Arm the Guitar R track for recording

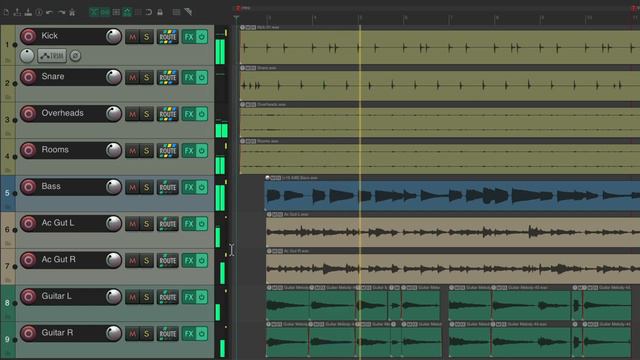[x=29, y=333]
